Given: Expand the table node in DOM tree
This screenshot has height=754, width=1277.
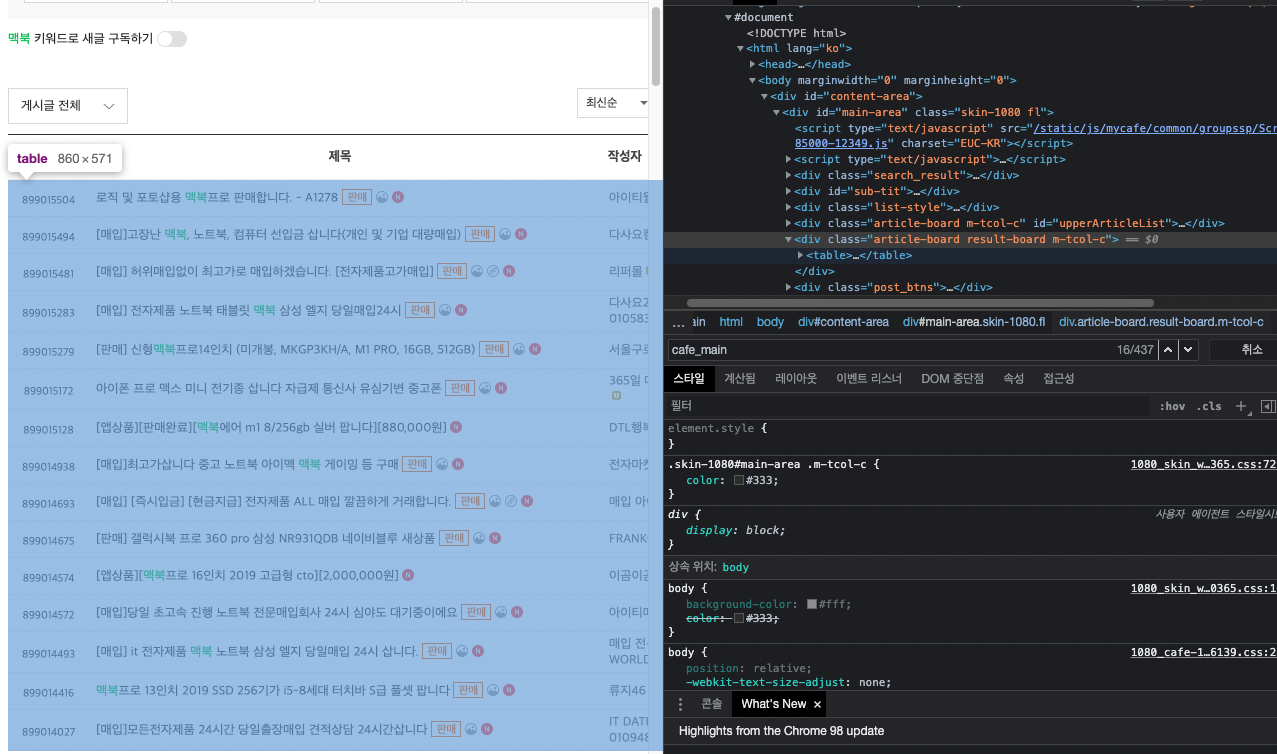Looking at the screenshot, I should coord(800,255).
